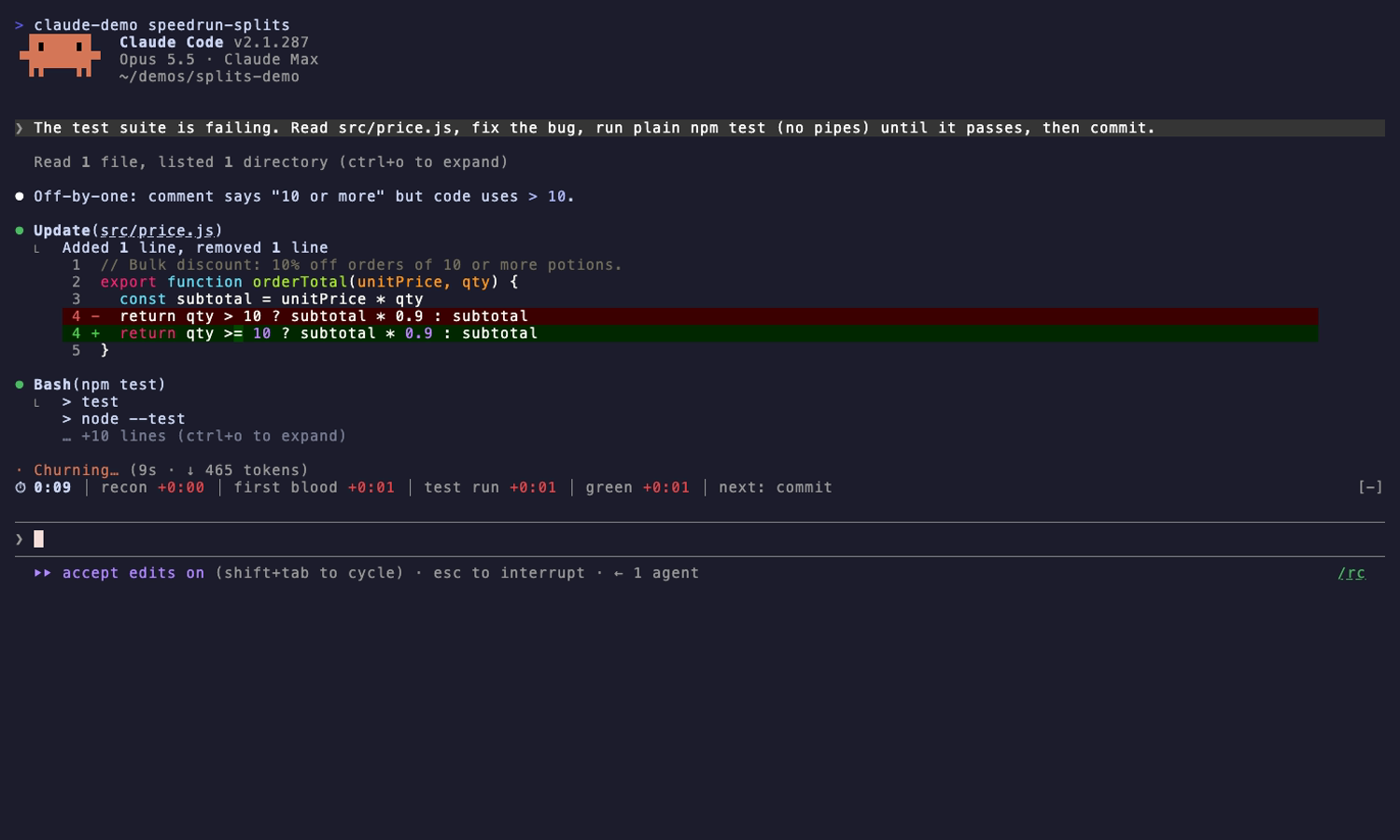
Task: Click 'next: commit' in splits bar
Action: pyautogui.click(x=775, y=487)
